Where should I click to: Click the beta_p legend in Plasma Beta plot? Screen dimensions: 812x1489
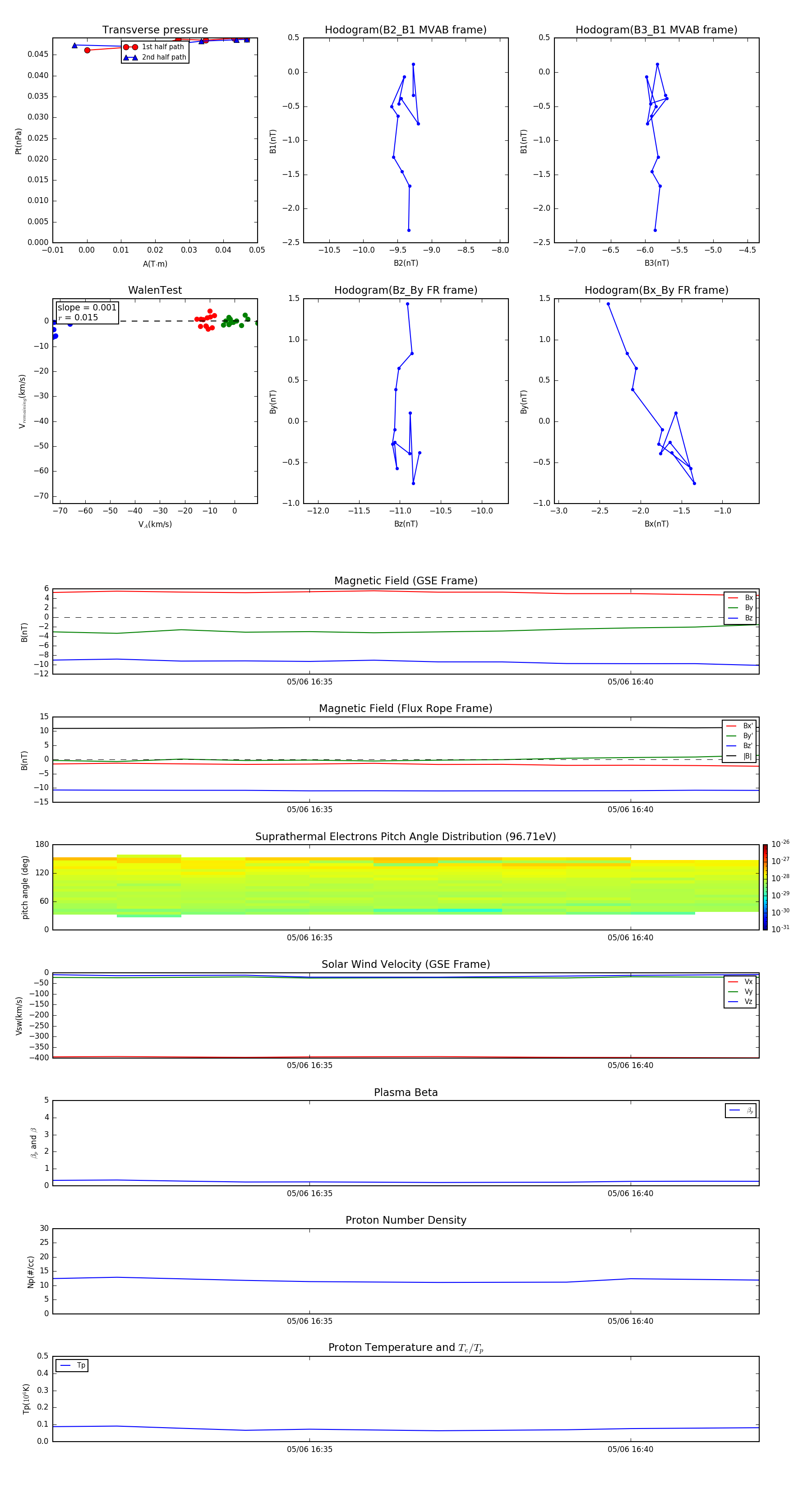pos(741,1110)
